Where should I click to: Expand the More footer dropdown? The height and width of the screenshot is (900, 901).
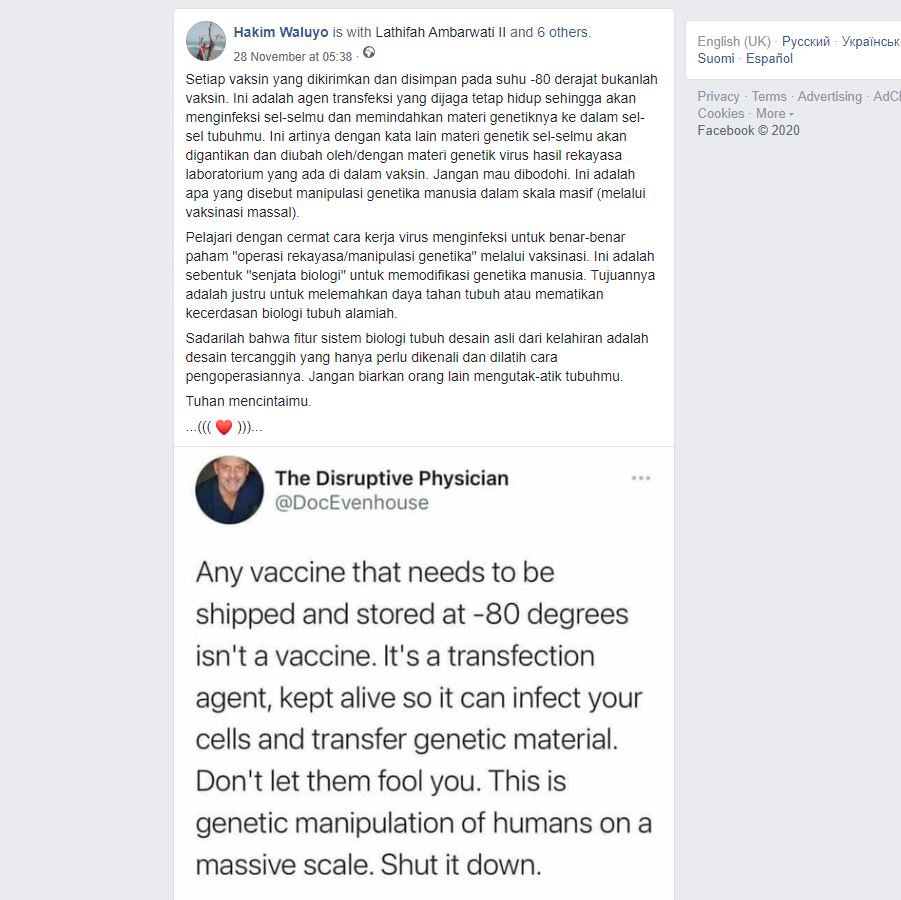click(775, 113)
